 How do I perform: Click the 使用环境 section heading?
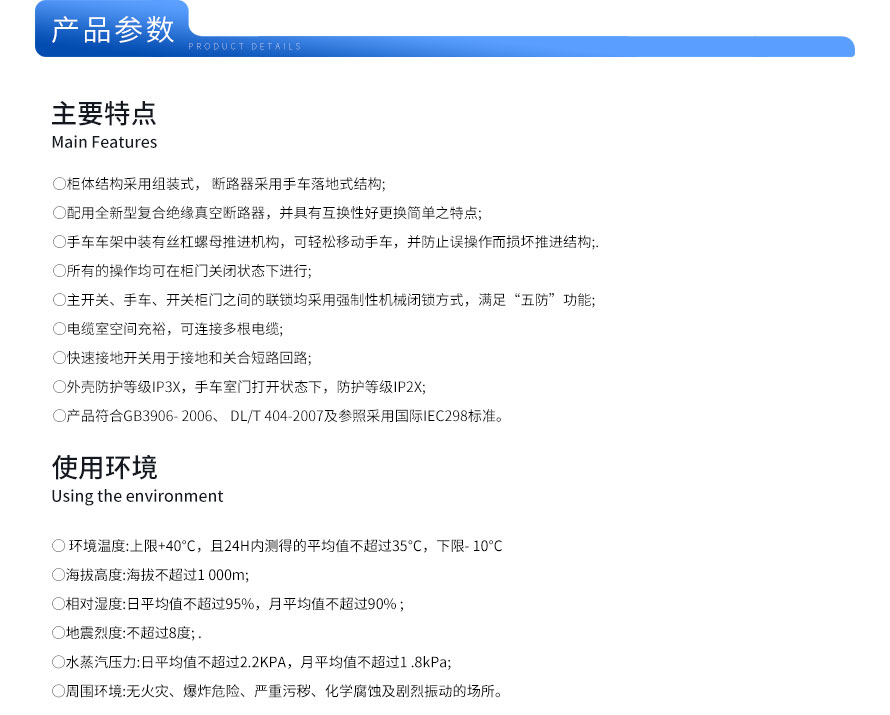tap(104, 467)
